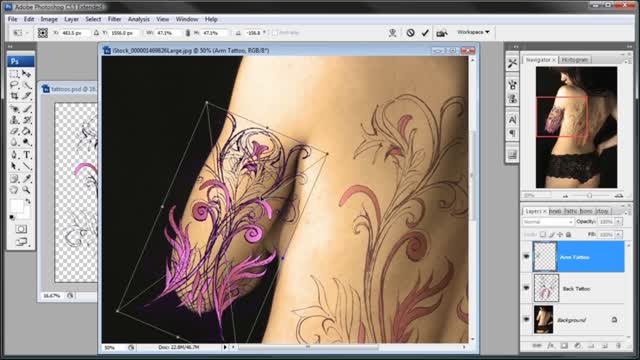Select the Clone Stamp tool
The width and height of the screenshot is (640, 360).
pyautogui.click(x=14, y=120)
